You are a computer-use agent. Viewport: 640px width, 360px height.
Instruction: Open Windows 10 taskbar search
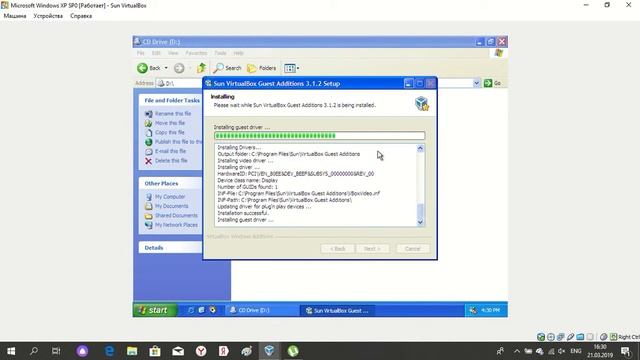(x=34, y=351)
